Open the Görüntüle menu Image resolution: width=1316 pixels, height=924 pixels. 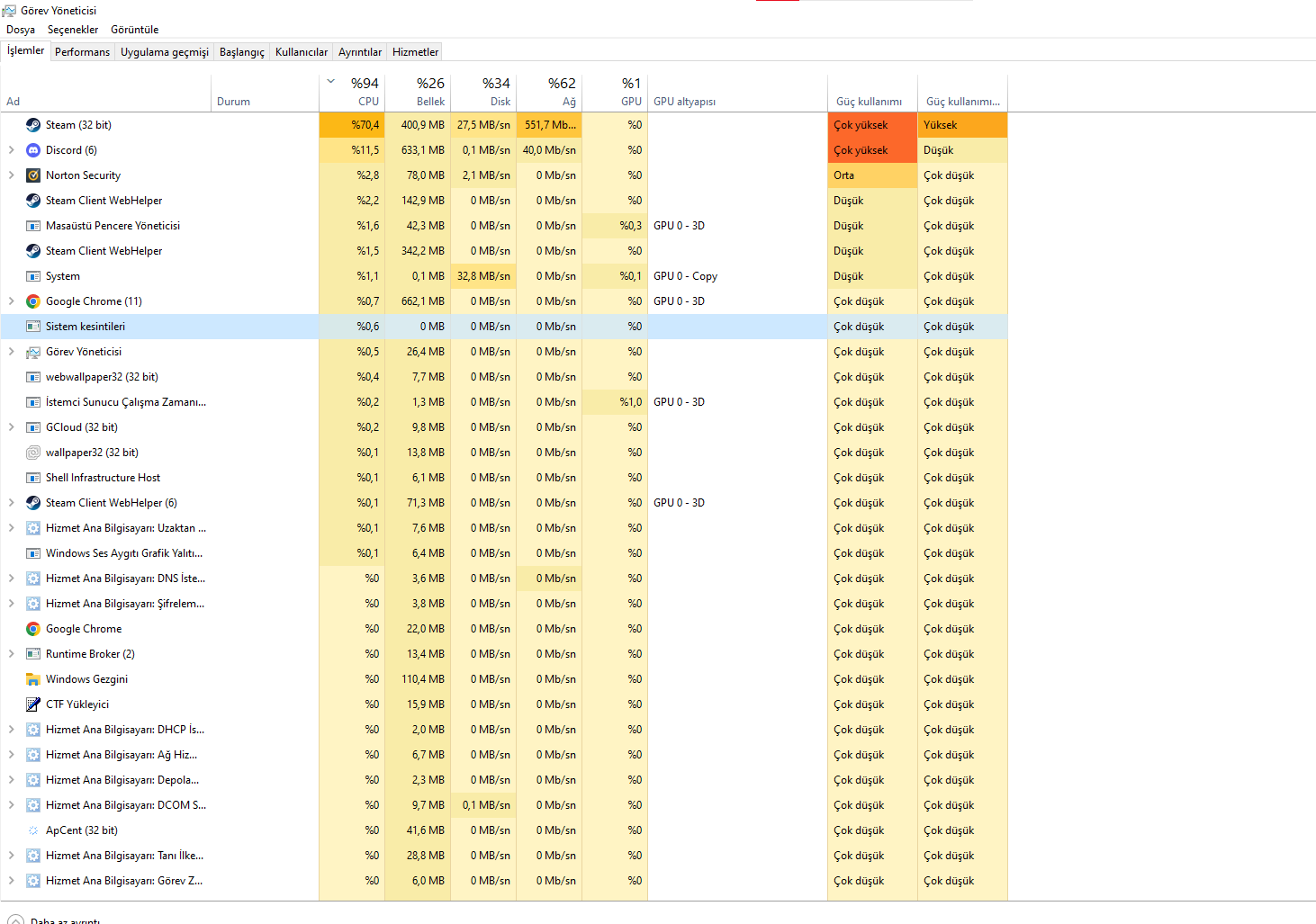pyautogui.click(x=135, y=30)
